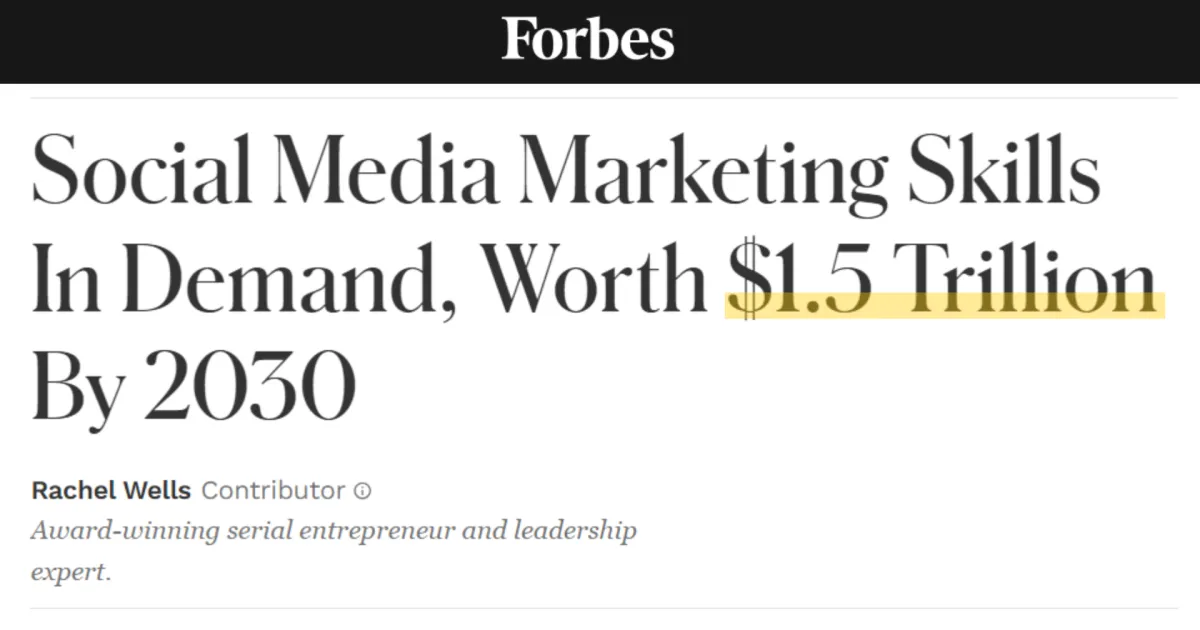Screen dimensions: 1200x630
Task: Open Rachel Wells author profile link
Action: (112, 491)
